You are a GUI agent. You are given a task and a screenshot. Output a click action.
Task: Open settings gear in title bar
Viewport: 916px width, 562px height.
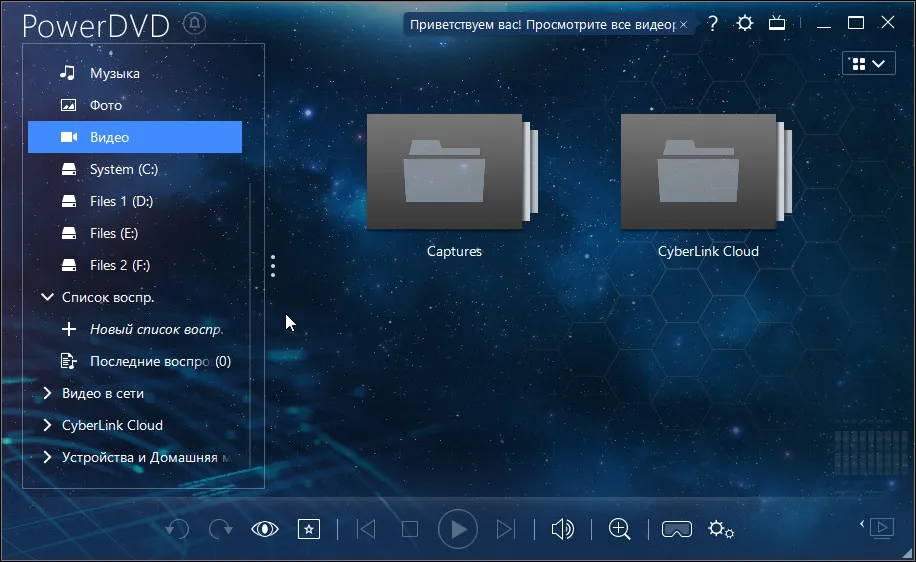tap(745, 23)
